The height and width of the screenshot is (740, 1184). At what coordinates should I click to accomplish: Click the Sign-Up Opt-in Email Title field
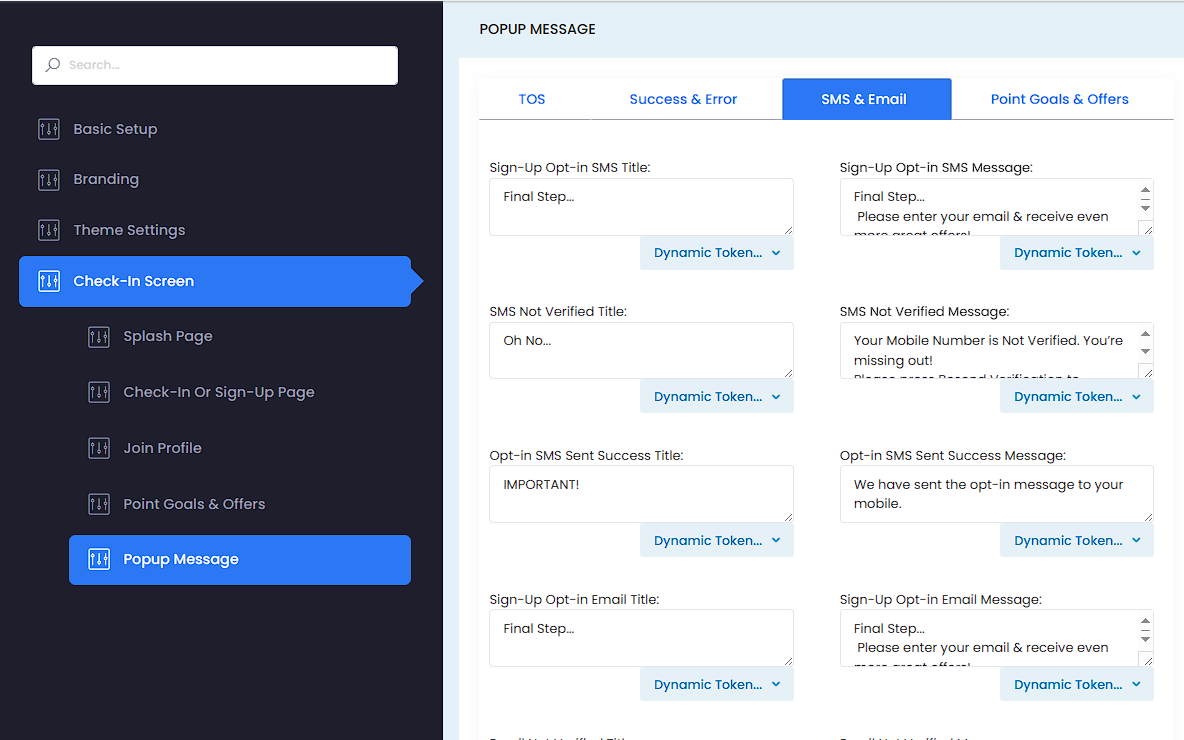tap(641, 638)
